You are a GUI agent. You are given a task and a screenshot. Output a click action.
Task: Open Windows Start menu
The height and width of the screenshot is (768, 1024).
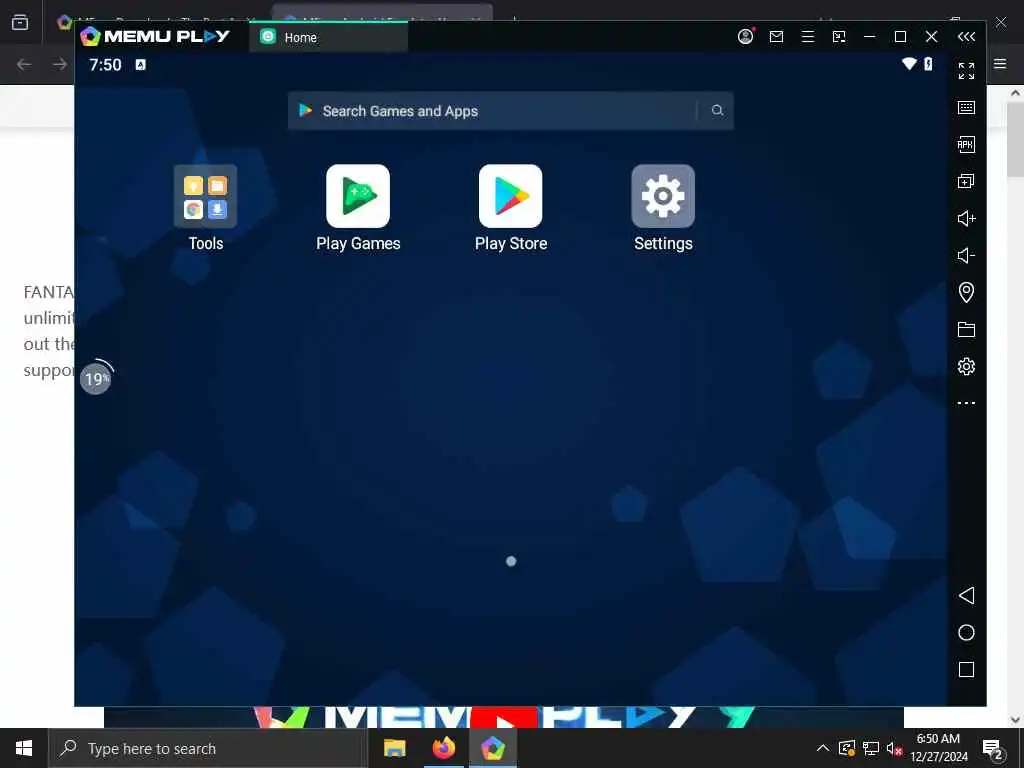(24, 748)
